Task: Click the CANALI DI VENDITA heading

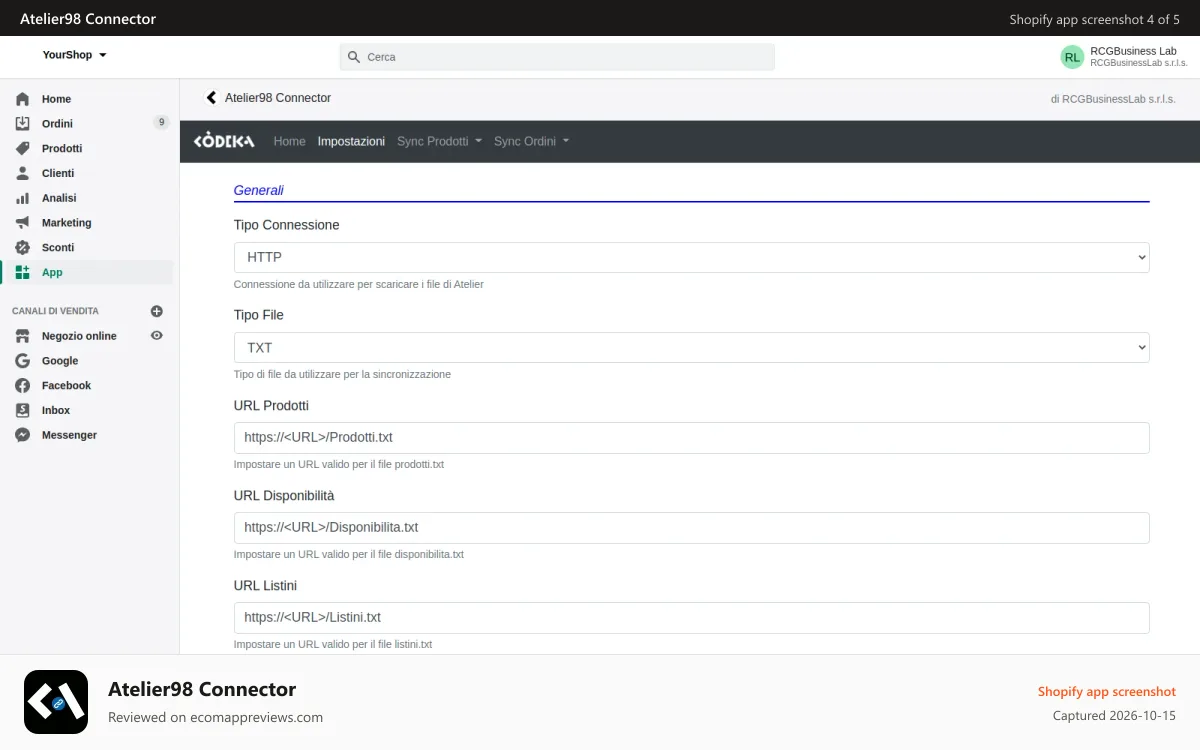Action: tap(55, 311)
